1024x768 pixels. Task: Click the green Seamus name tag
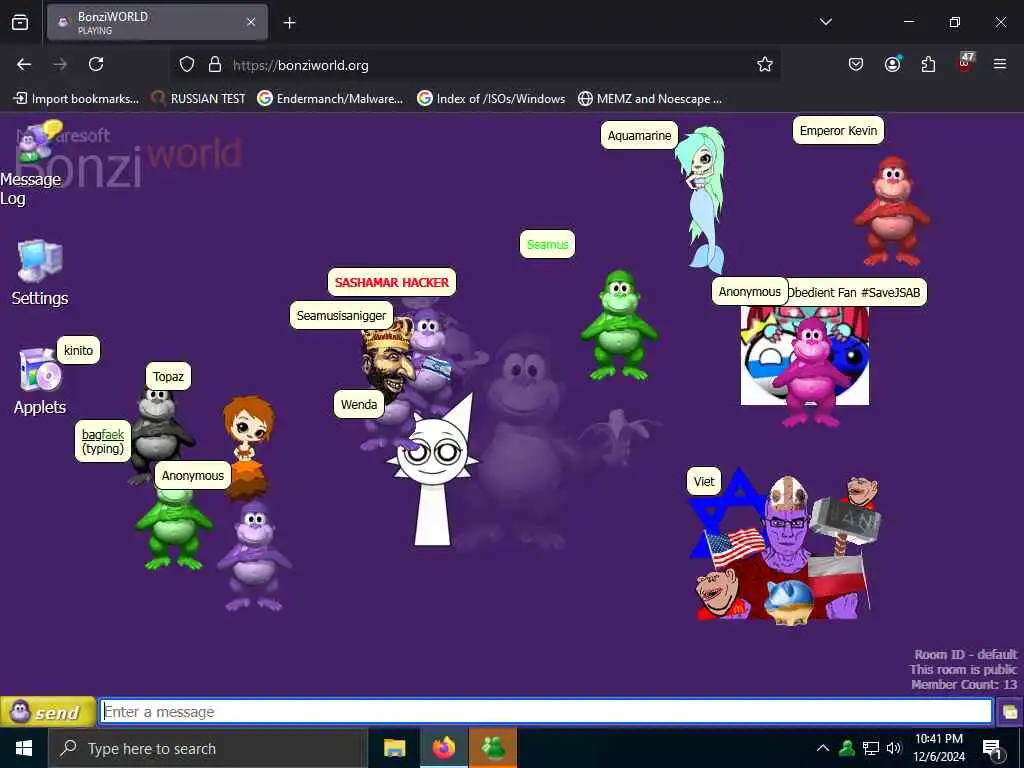coord(547,244)
